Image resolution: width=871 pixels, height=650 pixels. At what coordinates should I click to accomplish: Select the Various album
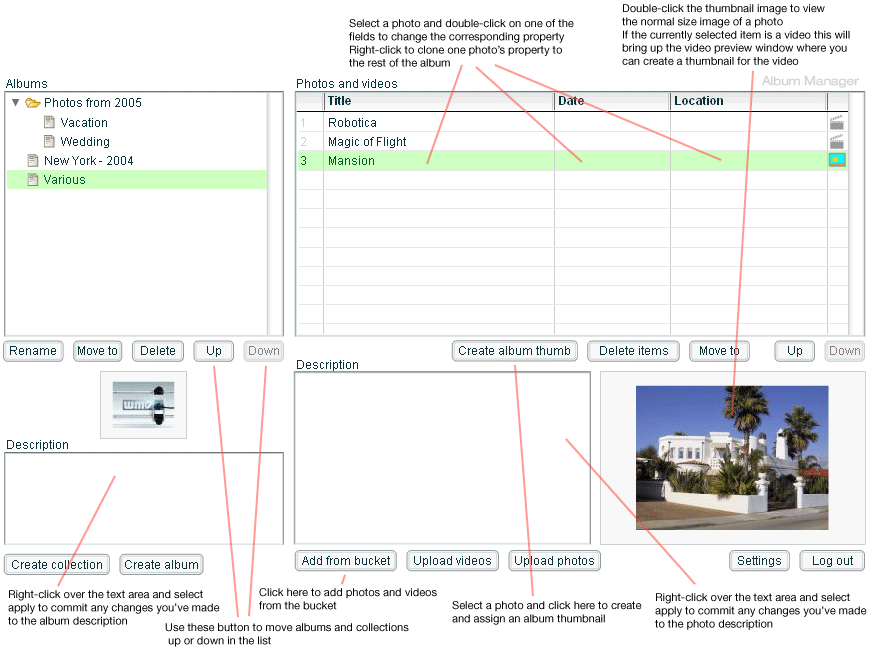point(64,179)
